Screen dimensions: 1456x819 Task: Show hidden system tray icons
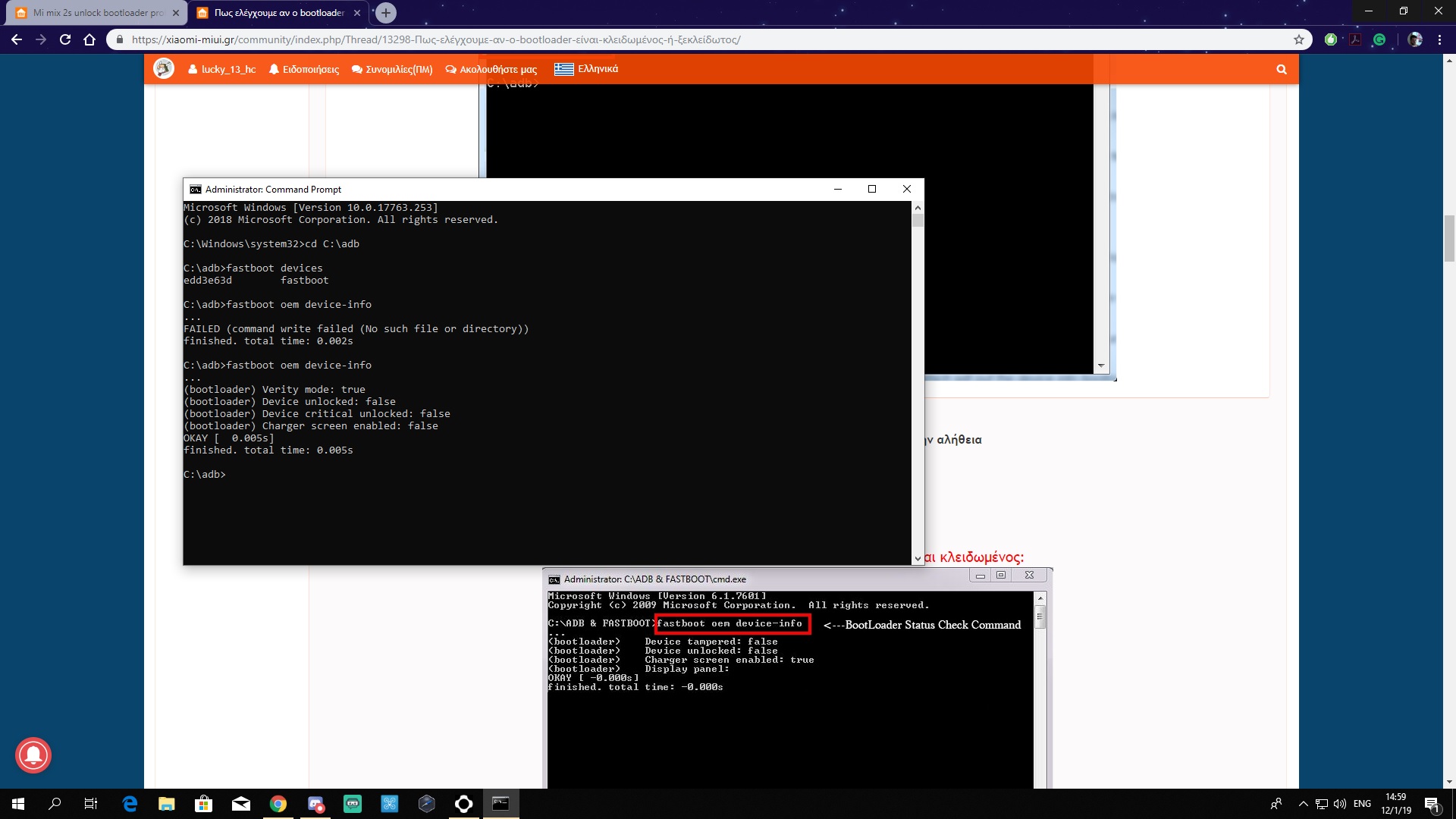coord(1303,804)
